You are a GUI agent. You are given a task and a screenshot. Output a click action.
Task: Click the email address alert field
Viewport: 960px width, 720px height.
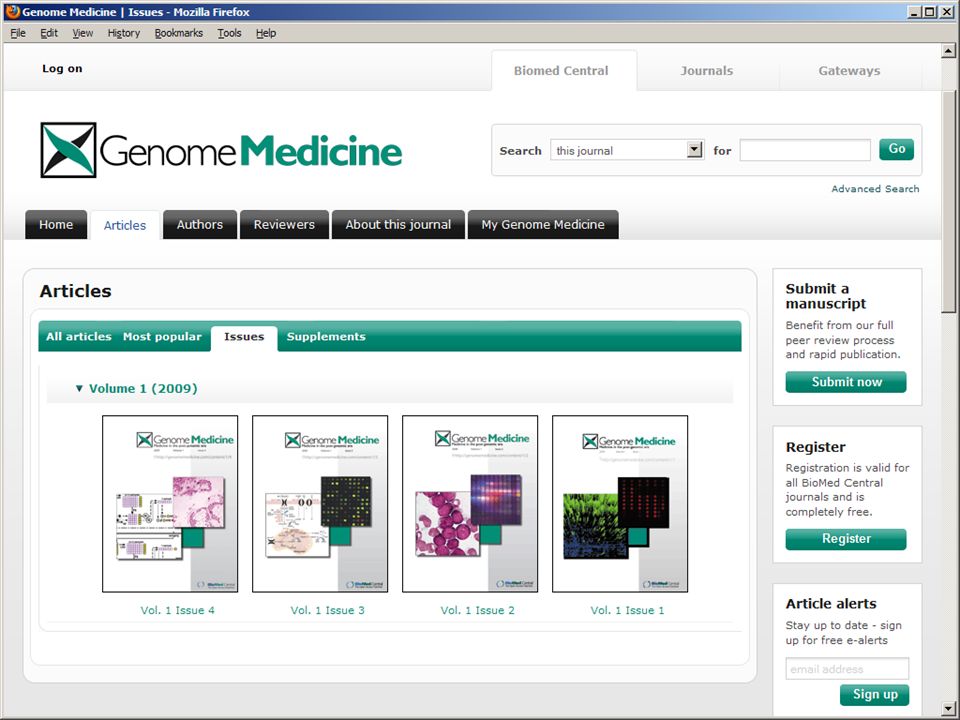[x=847, y=669]
